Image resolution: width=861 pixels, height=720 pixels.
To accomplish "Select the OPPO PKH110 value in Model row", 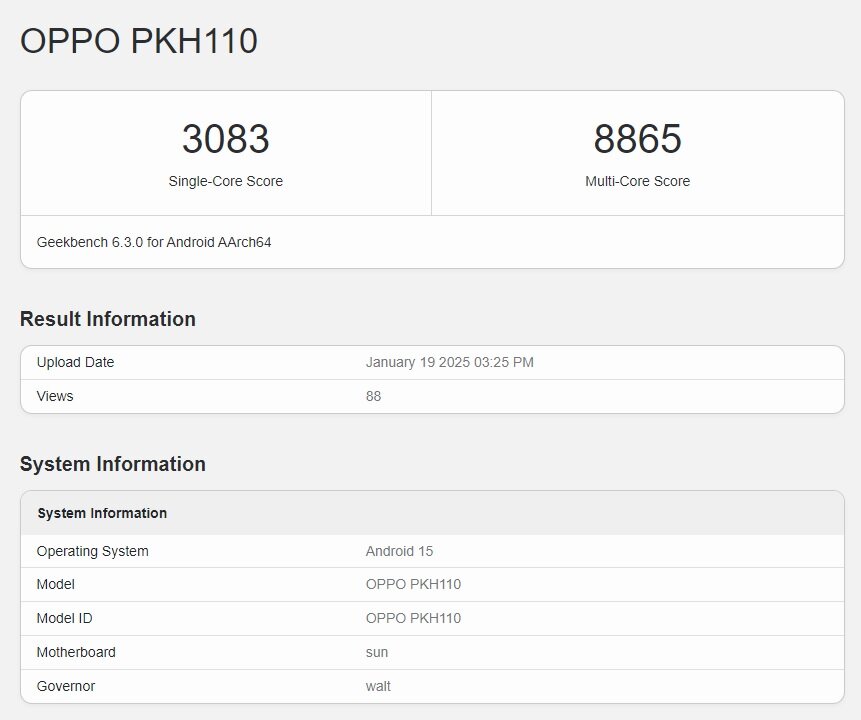I will pos(413,584).
